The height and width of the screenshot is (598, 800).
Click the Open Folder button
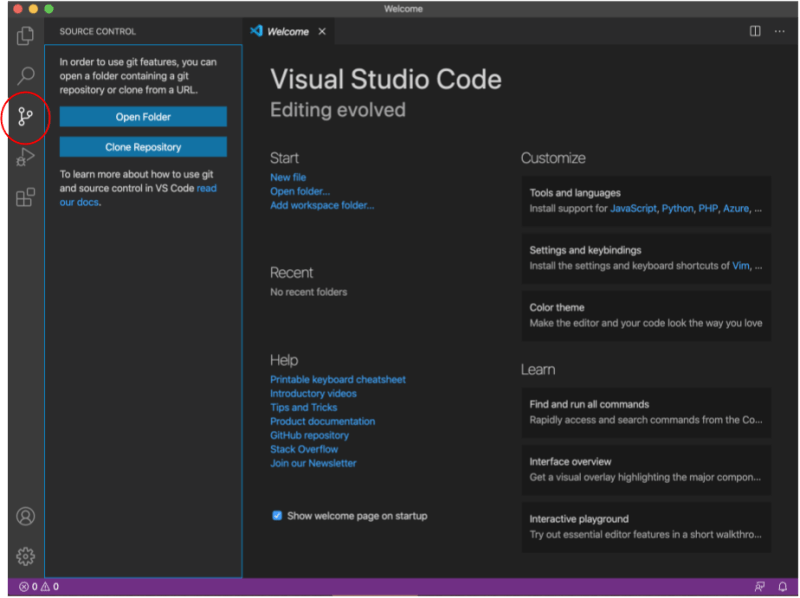coord(141,119)
